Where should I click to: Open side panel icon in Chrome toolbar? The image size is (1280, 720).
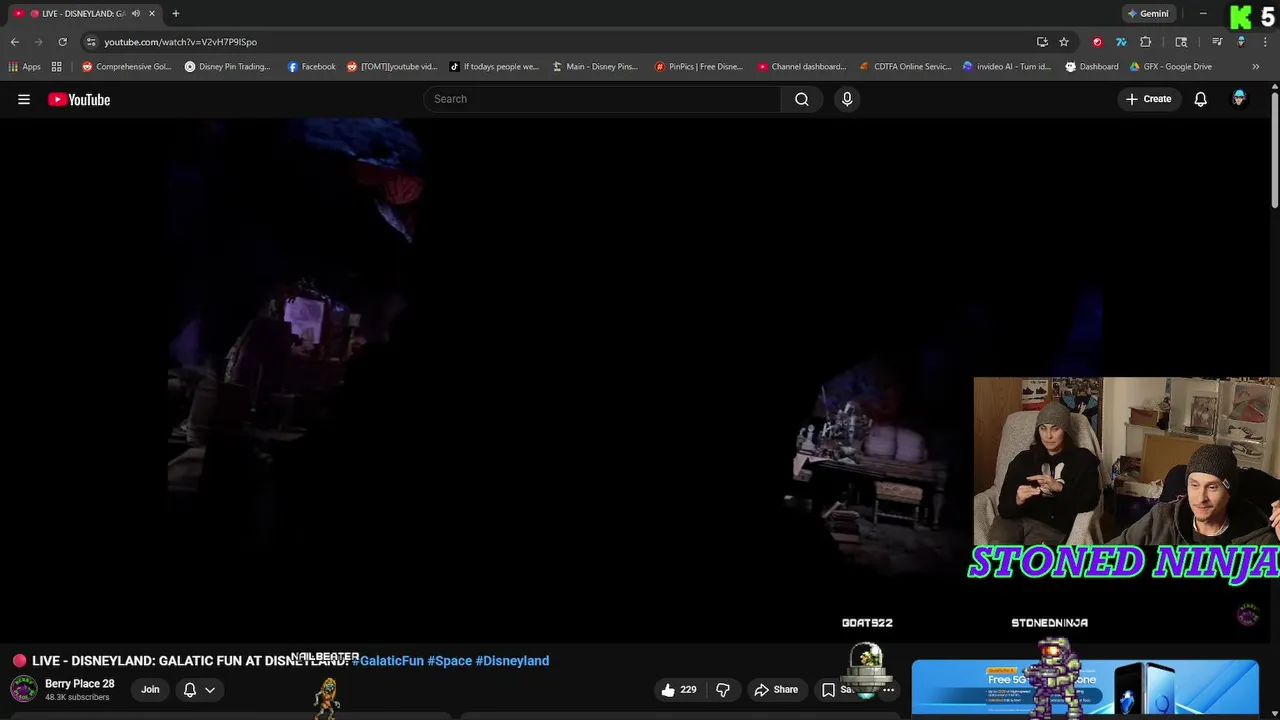click(1181, 42)
